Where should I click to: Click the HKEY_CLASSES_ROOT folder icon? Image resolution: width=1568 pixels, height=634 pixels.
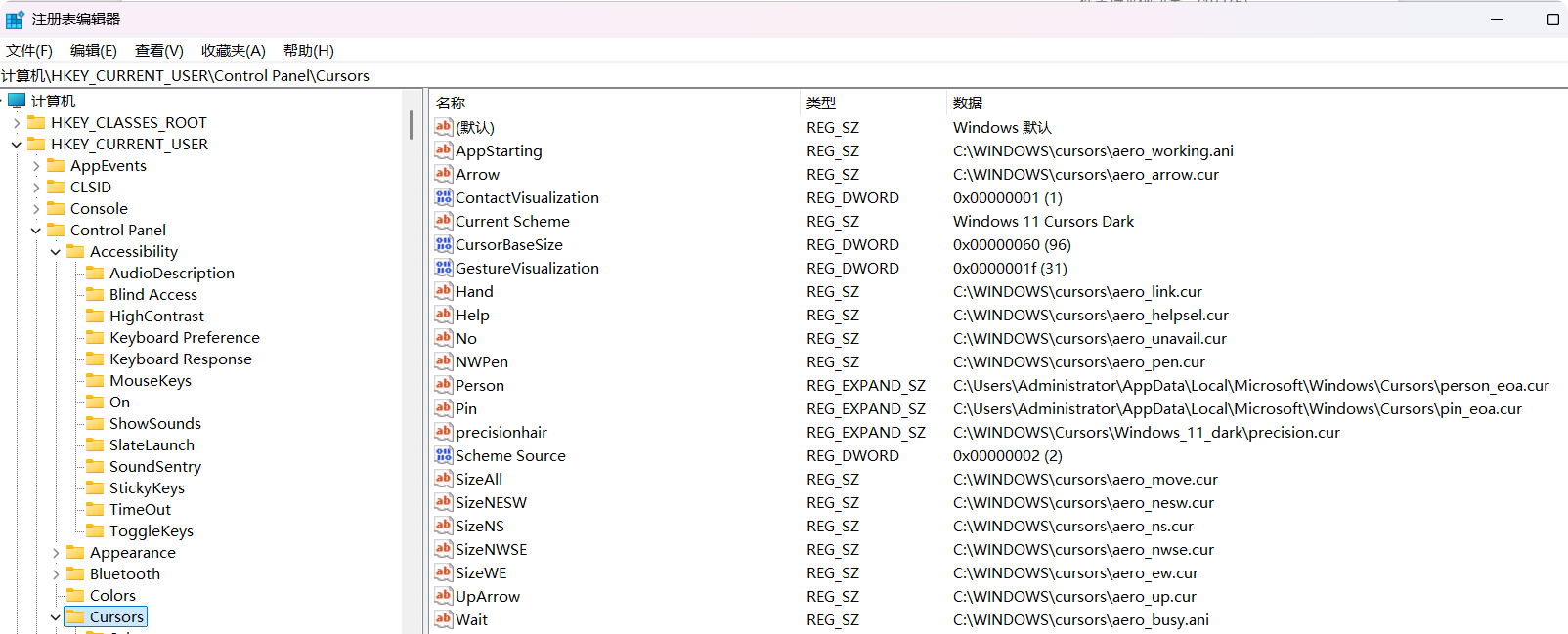point(36,122)
